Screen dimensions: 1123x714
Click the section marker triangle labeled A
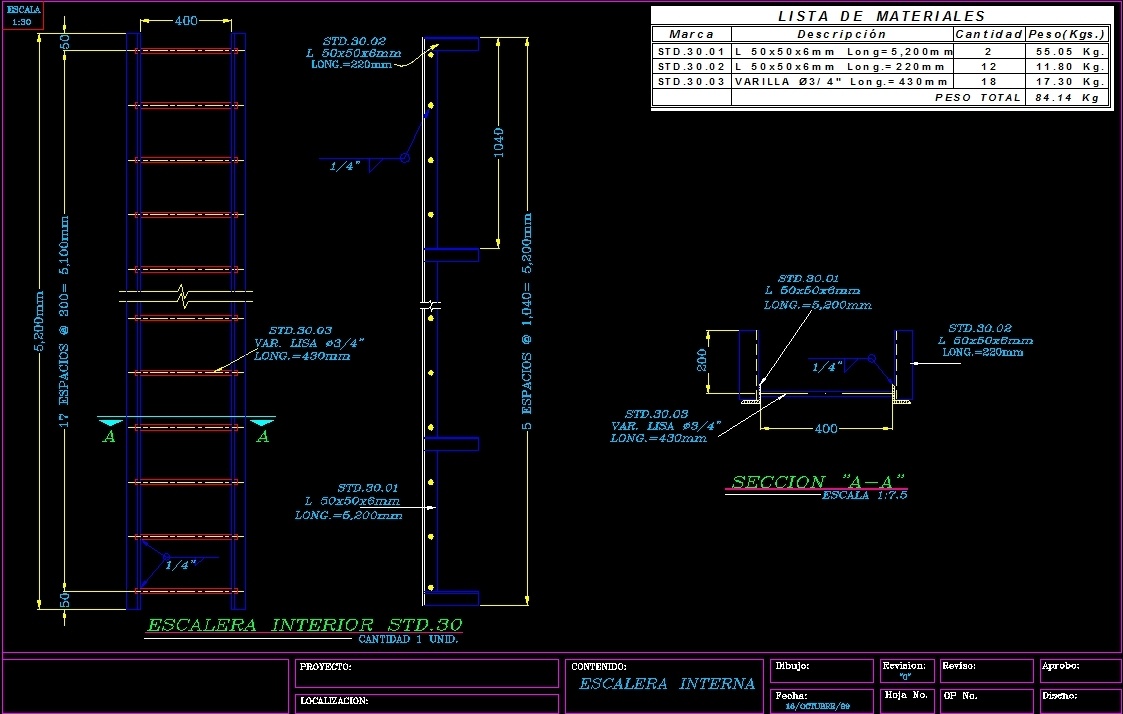pyautogui.click(x=111, y=424)
